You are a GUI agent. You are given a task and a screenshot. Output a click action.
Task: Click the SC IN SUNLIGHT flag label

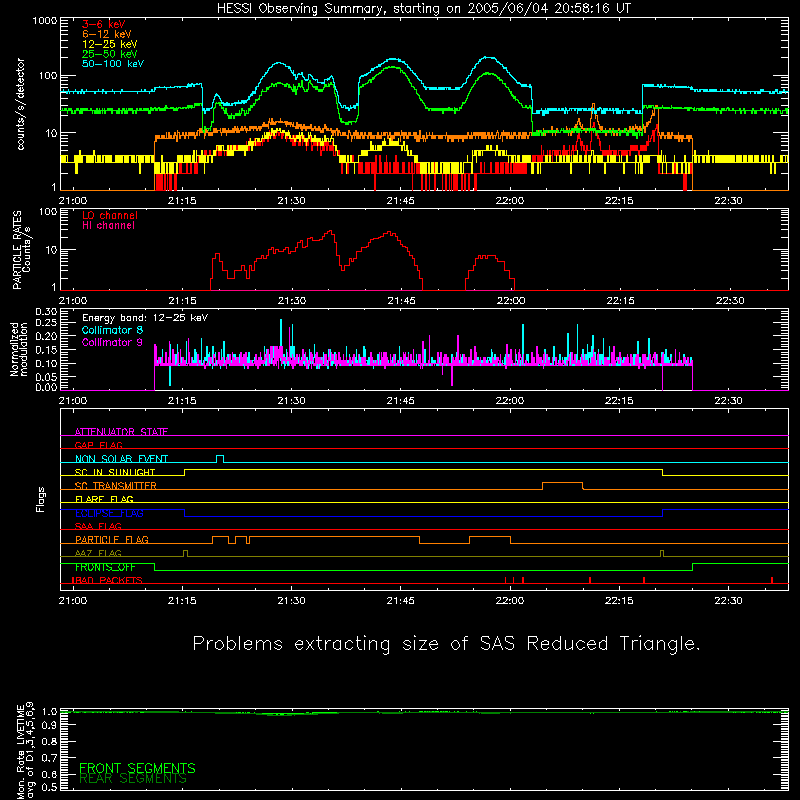pyautogui.click(x=115, y=472)
